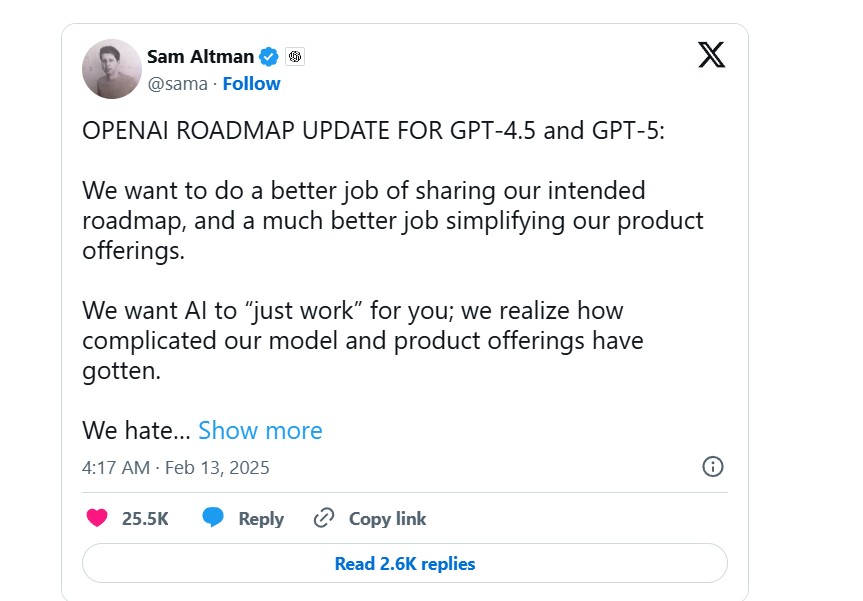Open the Sam Altman display name link
Image resolution: width=863 pixels, height=601 pixels.
(199, 56)
